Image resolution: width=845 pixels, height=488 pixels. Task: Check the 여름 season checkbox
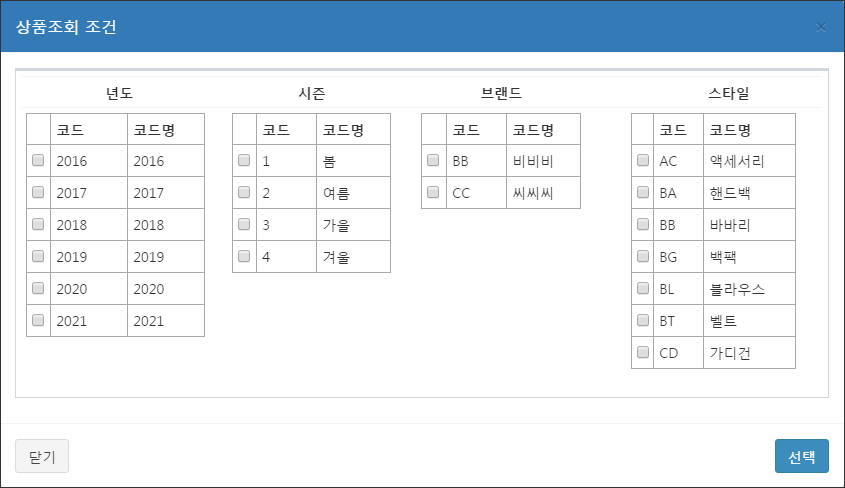click(244, 192)
